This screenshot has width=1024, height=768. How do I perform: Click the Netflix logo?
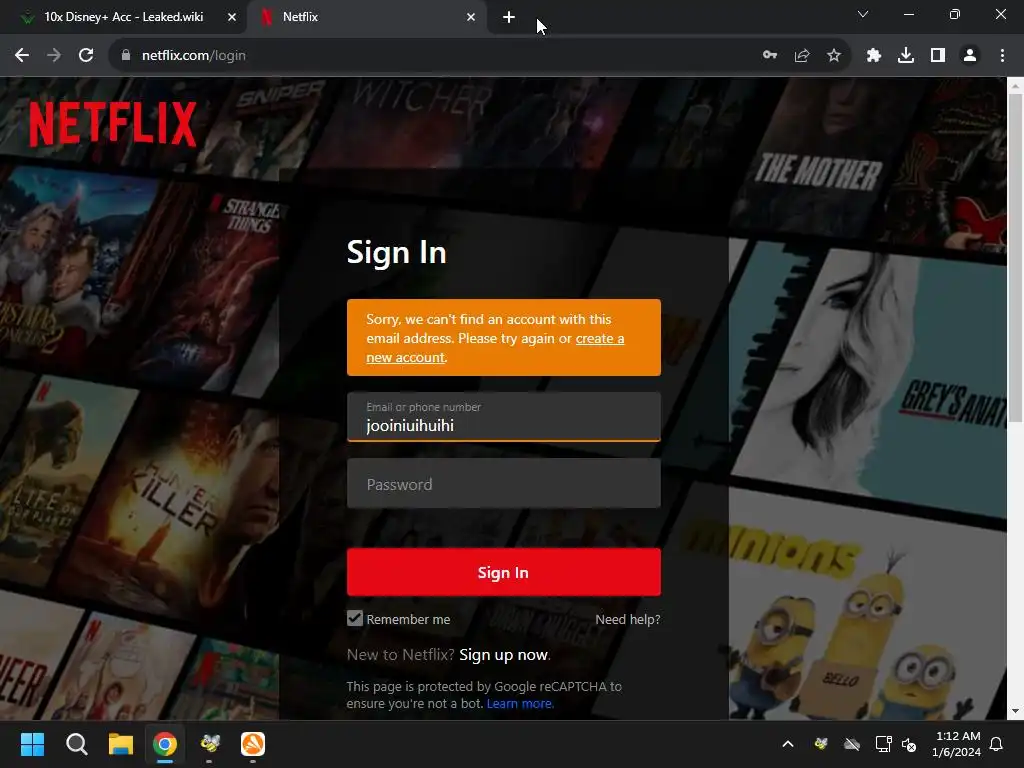coord(113,123)
